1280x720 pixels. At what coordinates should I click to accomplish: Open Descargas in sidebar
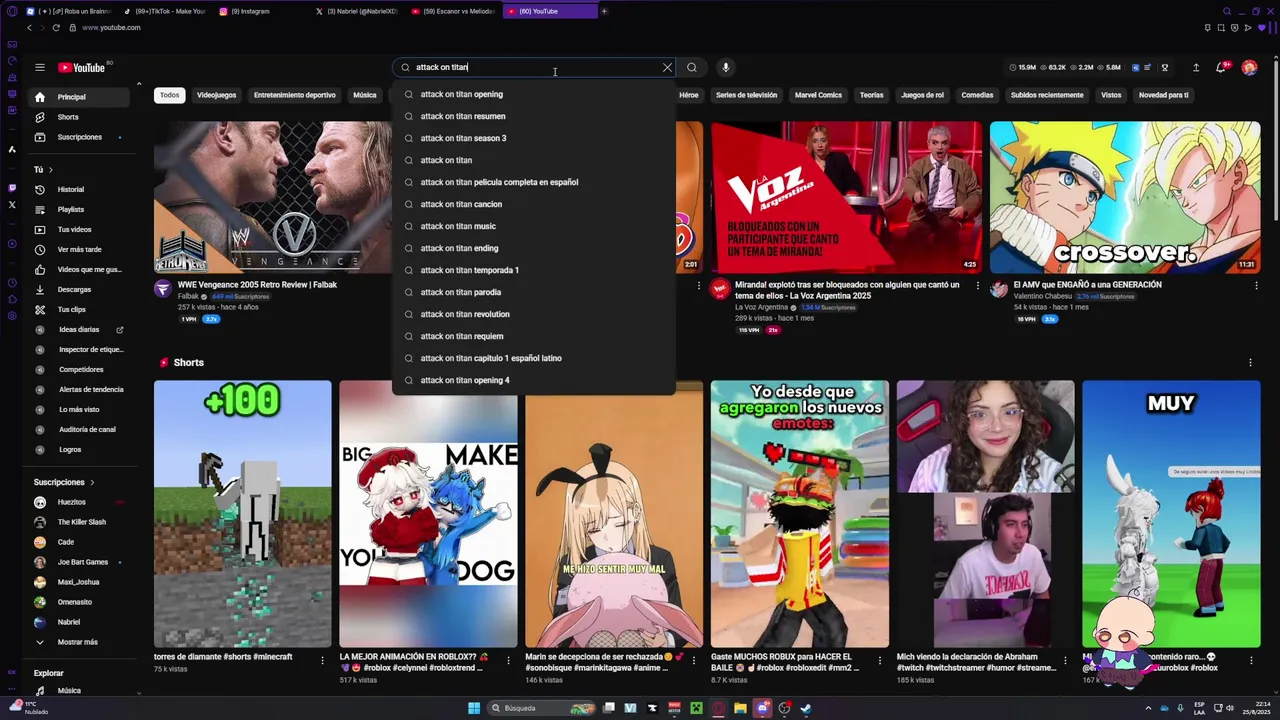[80, 289]
